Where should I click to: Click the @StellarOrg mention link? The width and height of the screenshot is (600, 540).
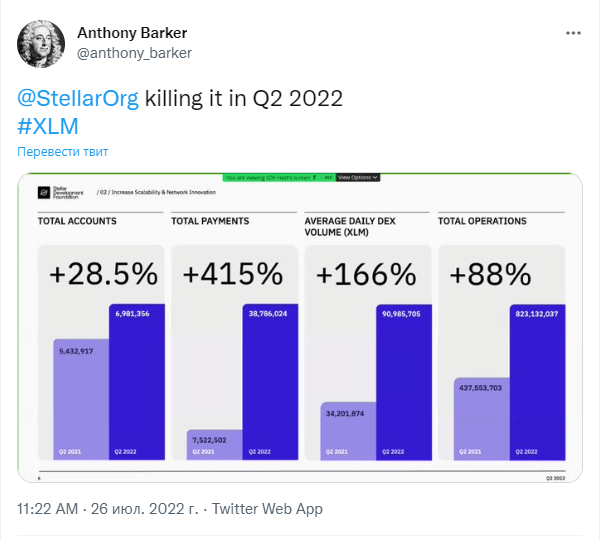coord(78,98)
